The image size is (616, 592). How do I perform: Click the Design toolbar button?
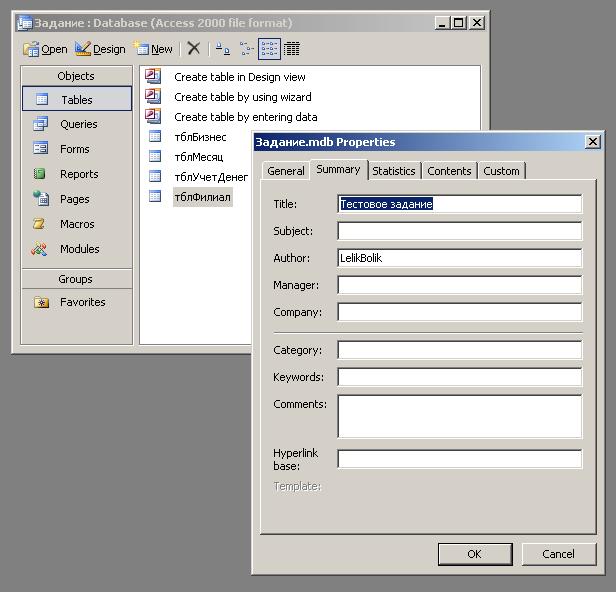tap(100, 49)
